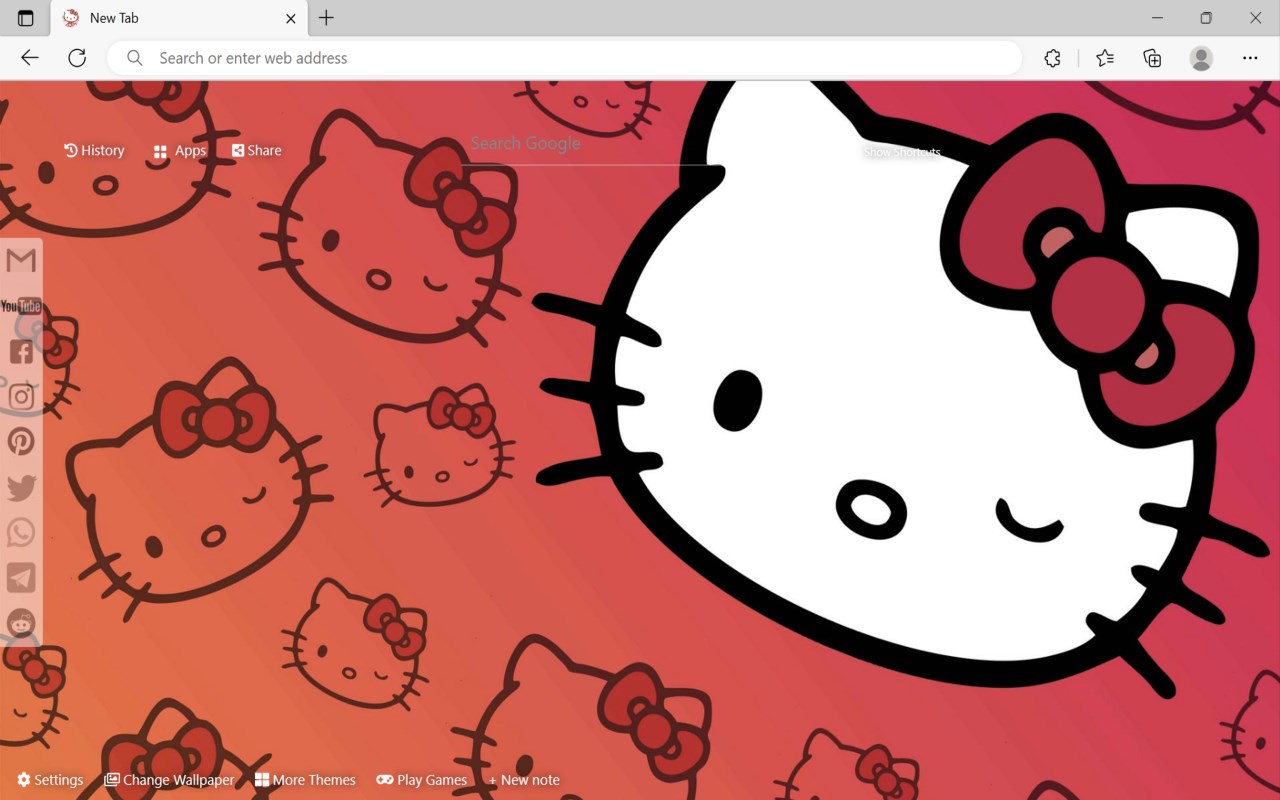The image size is (1280, 800).
Task: Open Reddit shortcut in the sidebar
Action: click(x=21, y=623)
